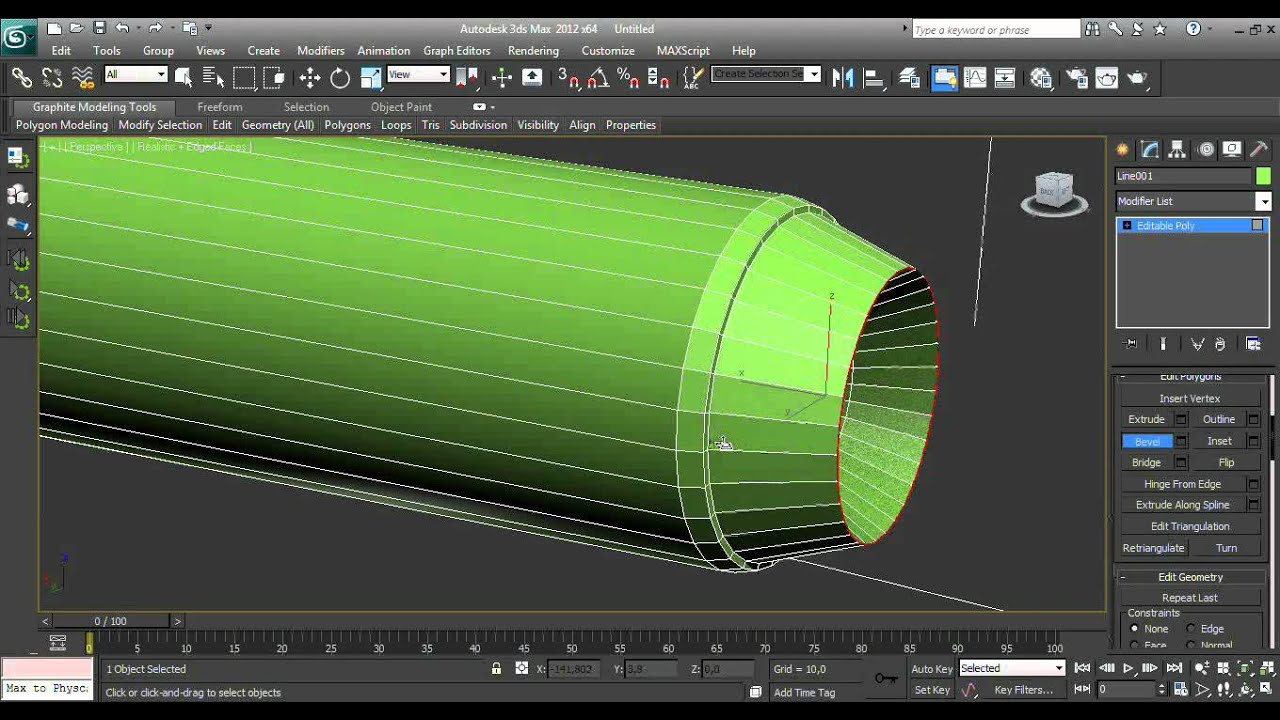
Task: Open the Reference Coordinate System View dropdown
Action: click(418, 74)
